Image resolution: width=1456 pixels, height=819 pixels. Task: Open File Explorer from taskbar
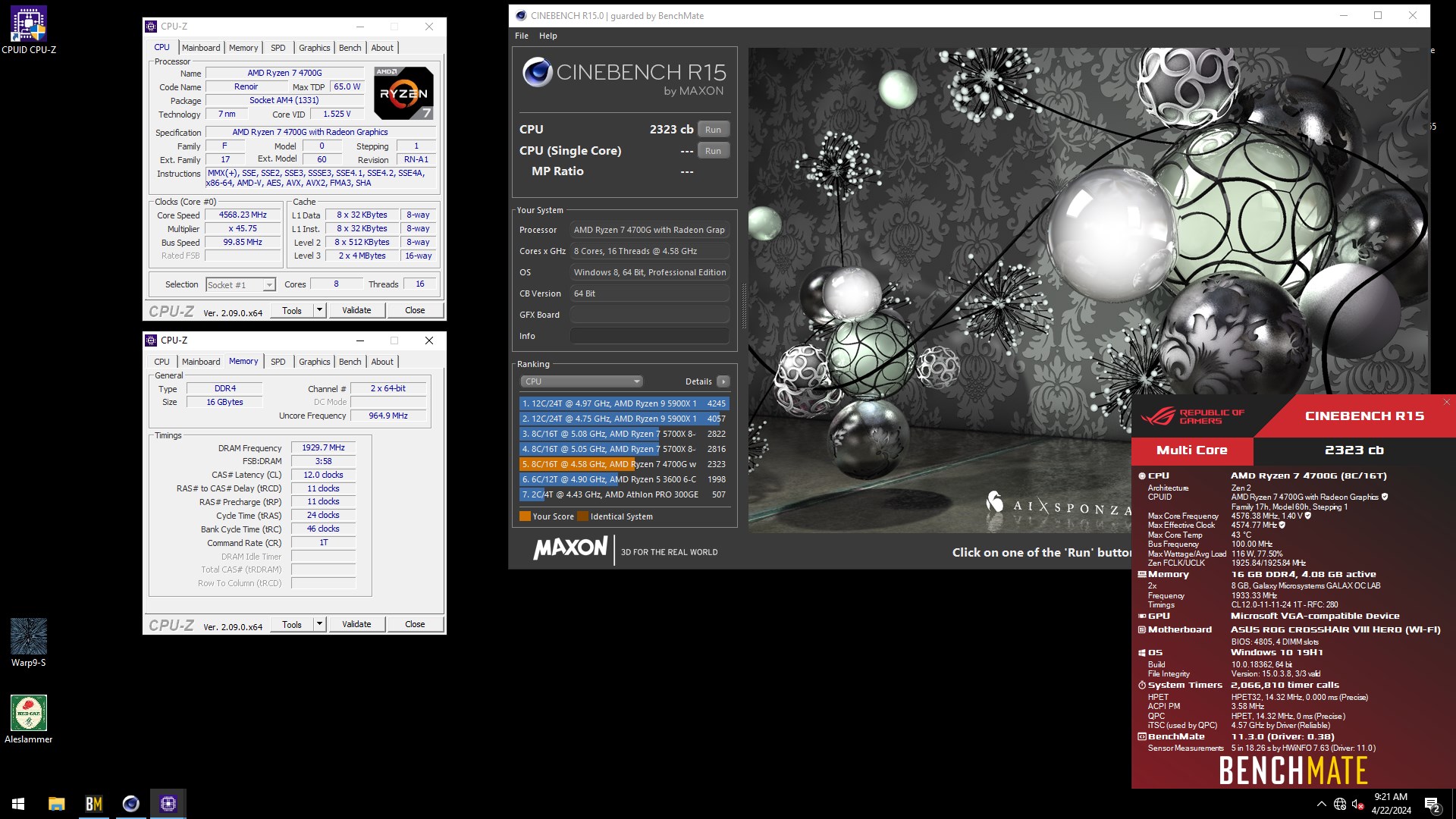[x=57, y=804]
